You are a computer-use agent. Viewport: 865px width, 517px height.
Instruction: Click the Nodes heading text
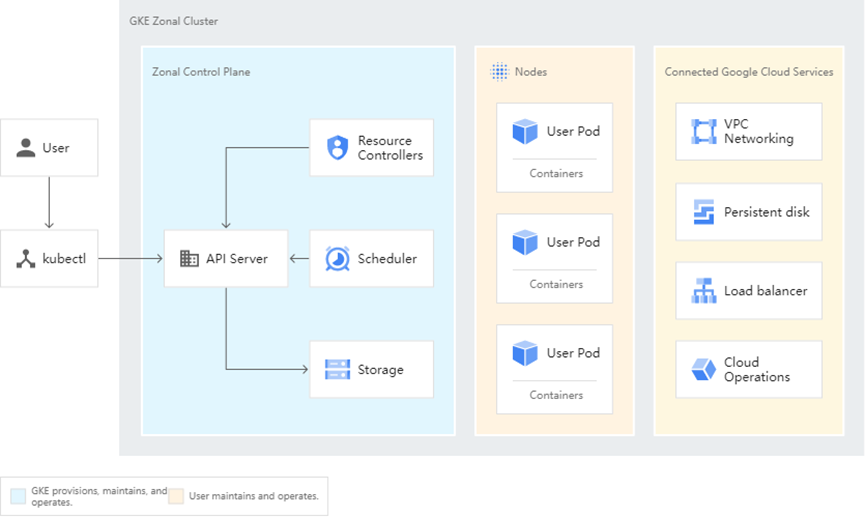[531, 72]
